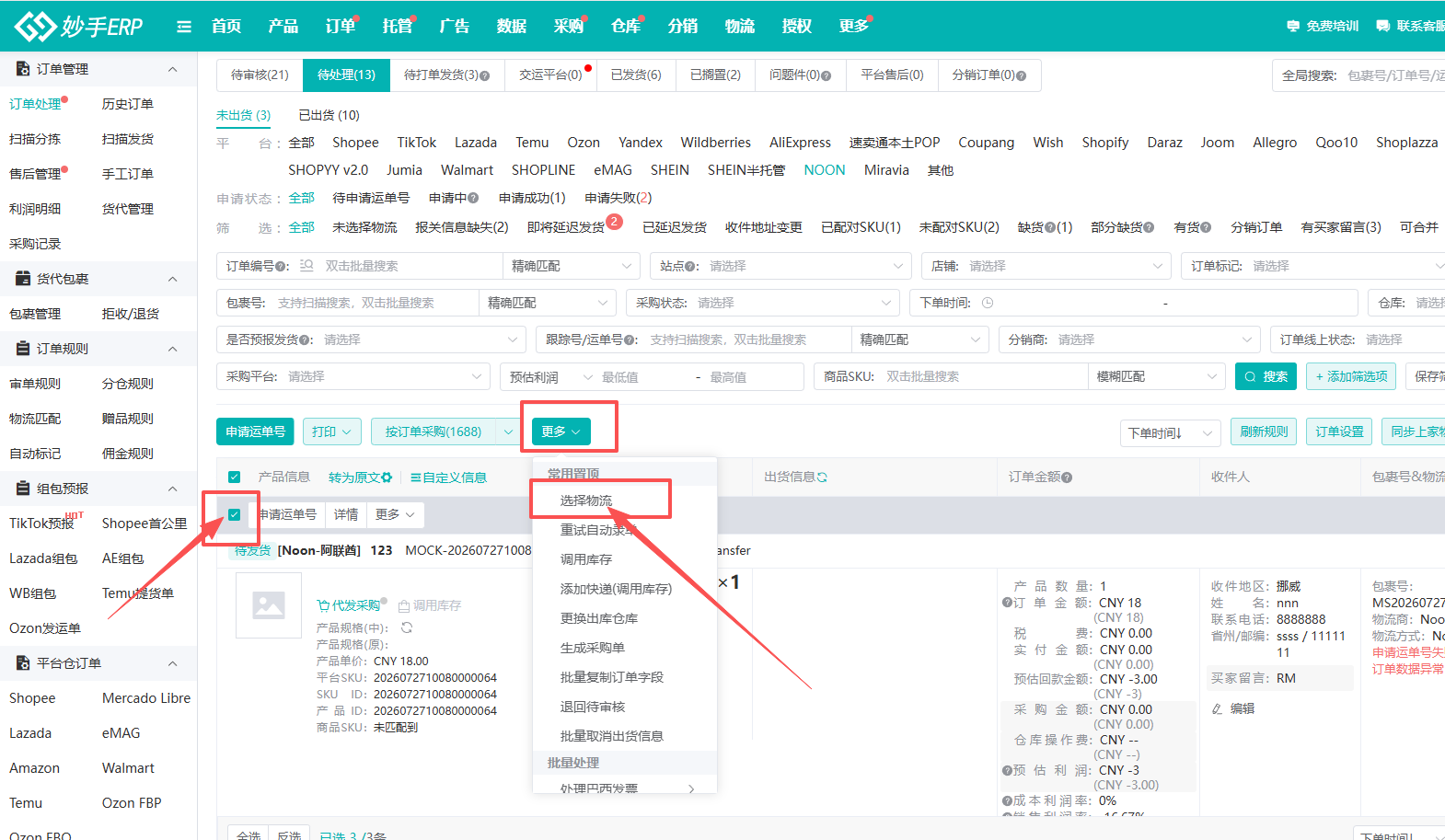
Task: Select 调用库存 in the 更多 menu
Action: click(x=586, y=559)
